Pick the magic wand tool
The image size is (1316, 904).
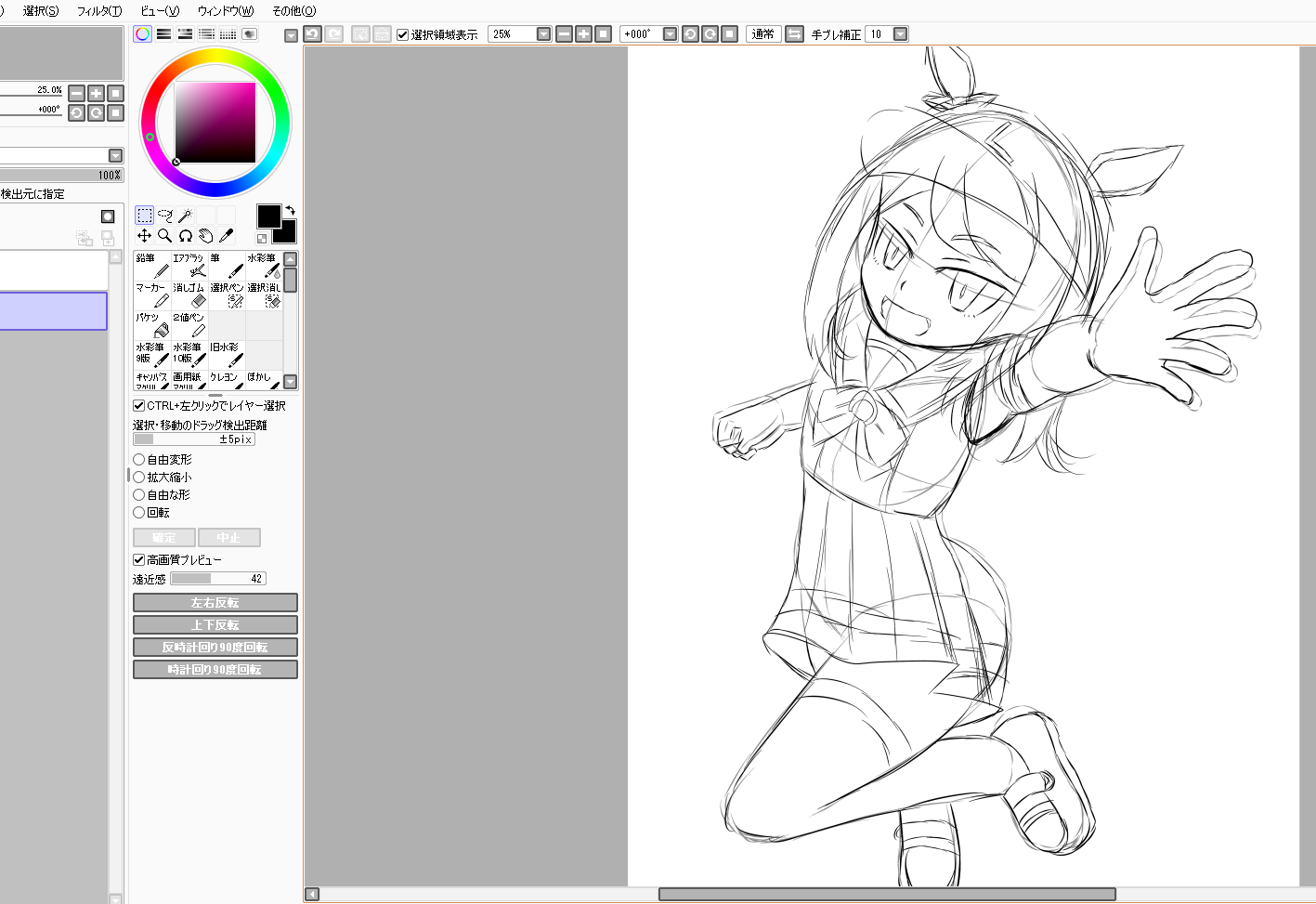point(185,216)
